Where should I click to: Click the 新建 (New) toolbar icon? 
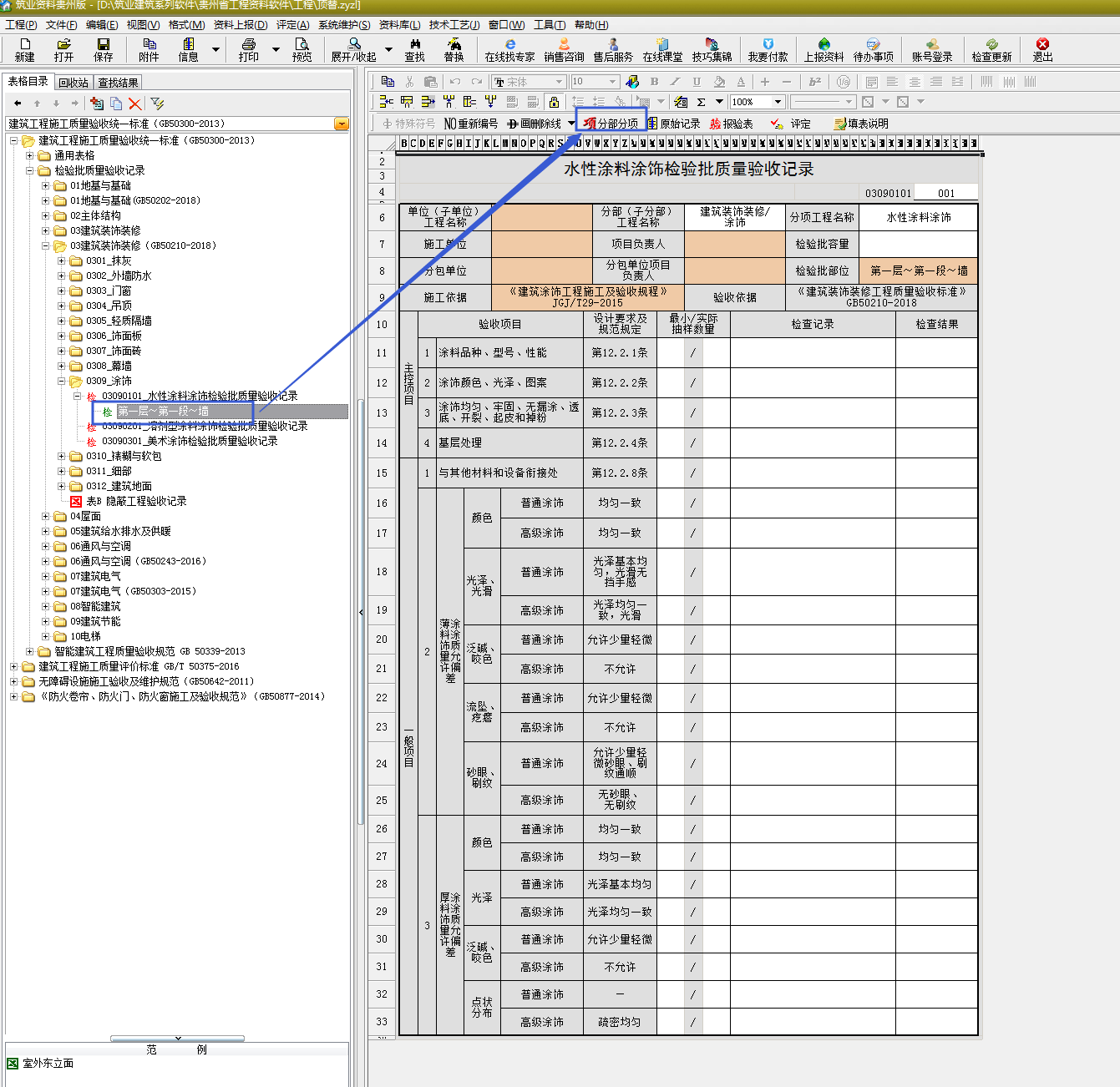(24, 49)
